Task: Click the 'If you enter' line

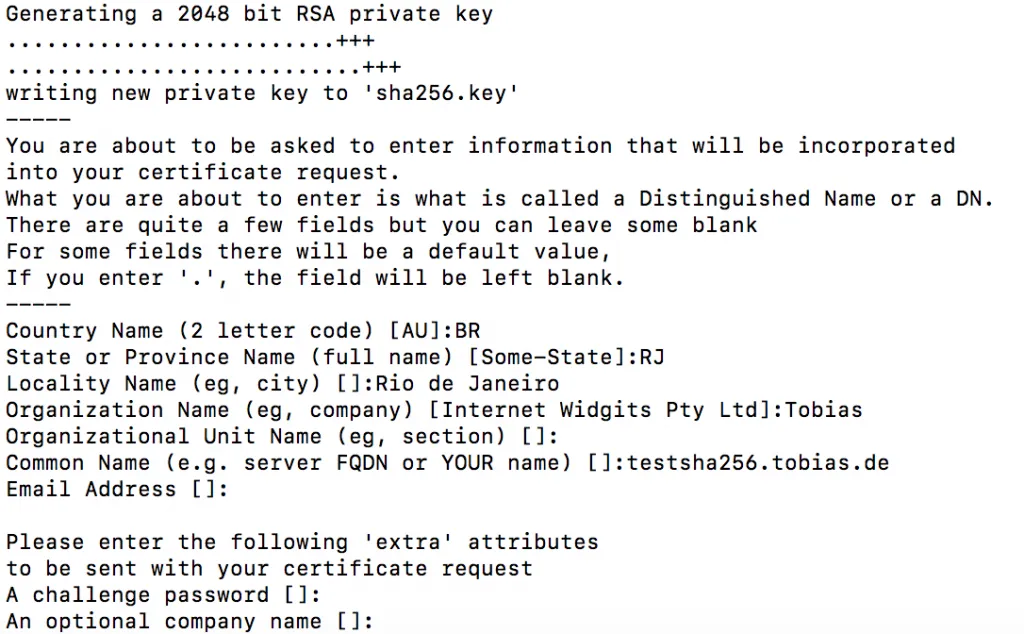Action: [315, 278]
